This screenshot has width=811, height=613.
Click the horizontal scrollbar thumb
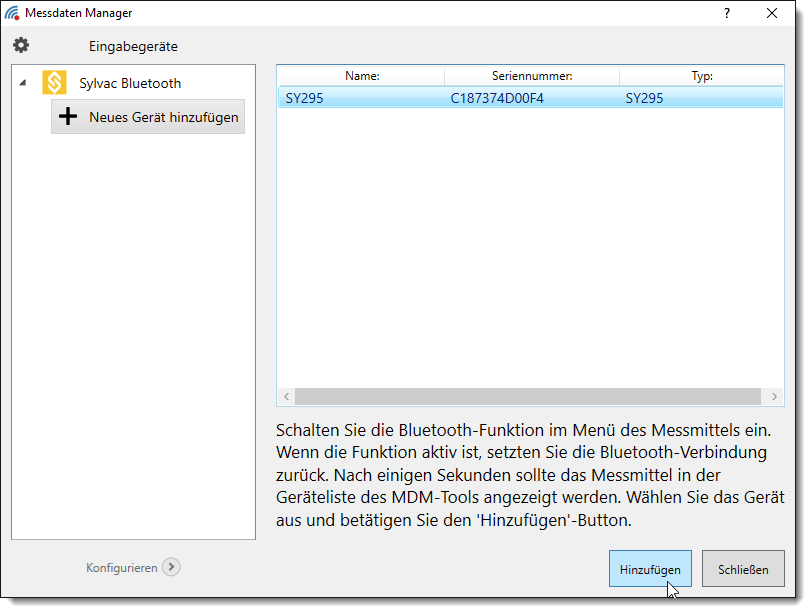pyautogui.click(x=530, y=396)
